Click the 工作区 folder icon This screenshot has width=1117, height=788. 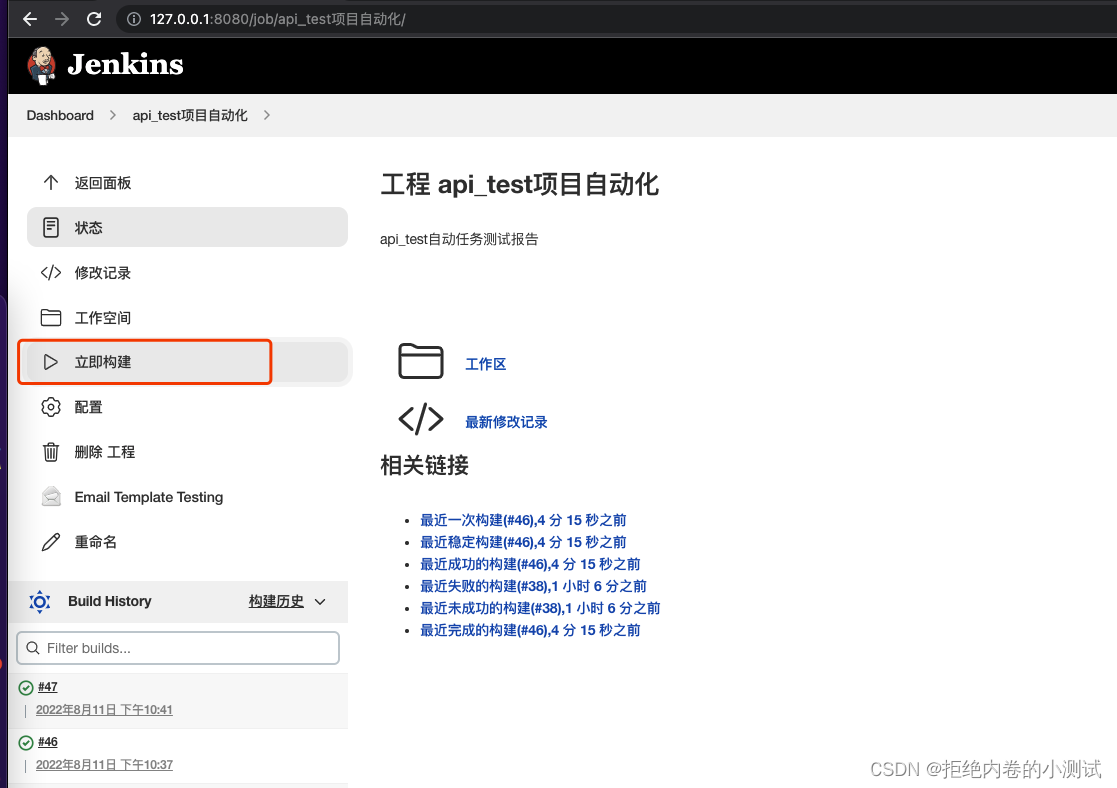421,362
